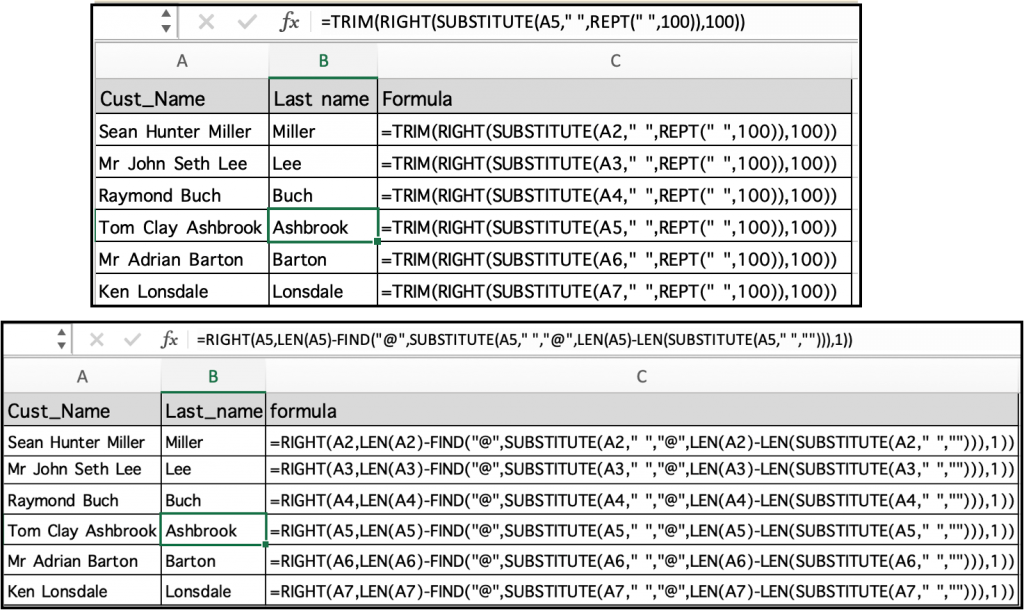Select the cell containing Ashbrook in top sheet
The height and width of the screenshot is (610, 1024).
pos(323,227)
